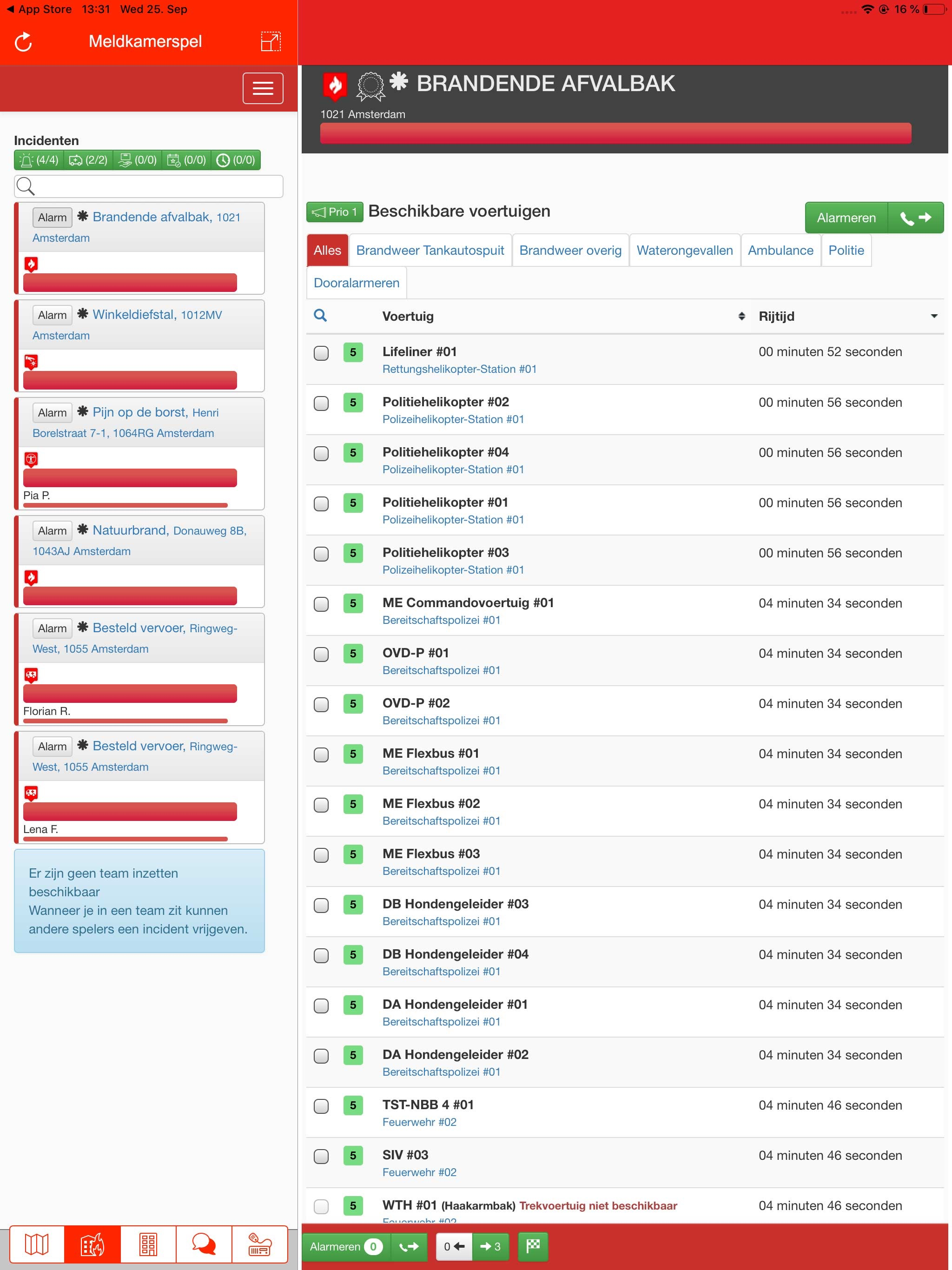Screen dimensions: 952x1270
Task: Select the OVD-P #01 vehicle checkbox
Action: coord(322,654)
